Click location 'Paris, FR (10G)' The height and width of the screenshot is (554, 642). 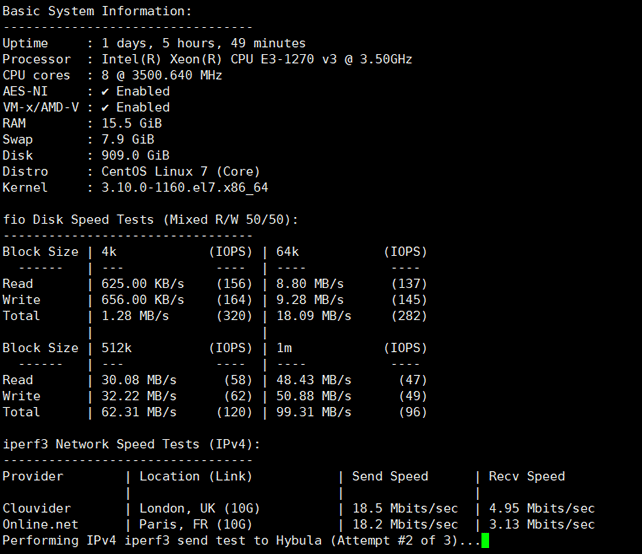tap(196, 525)
